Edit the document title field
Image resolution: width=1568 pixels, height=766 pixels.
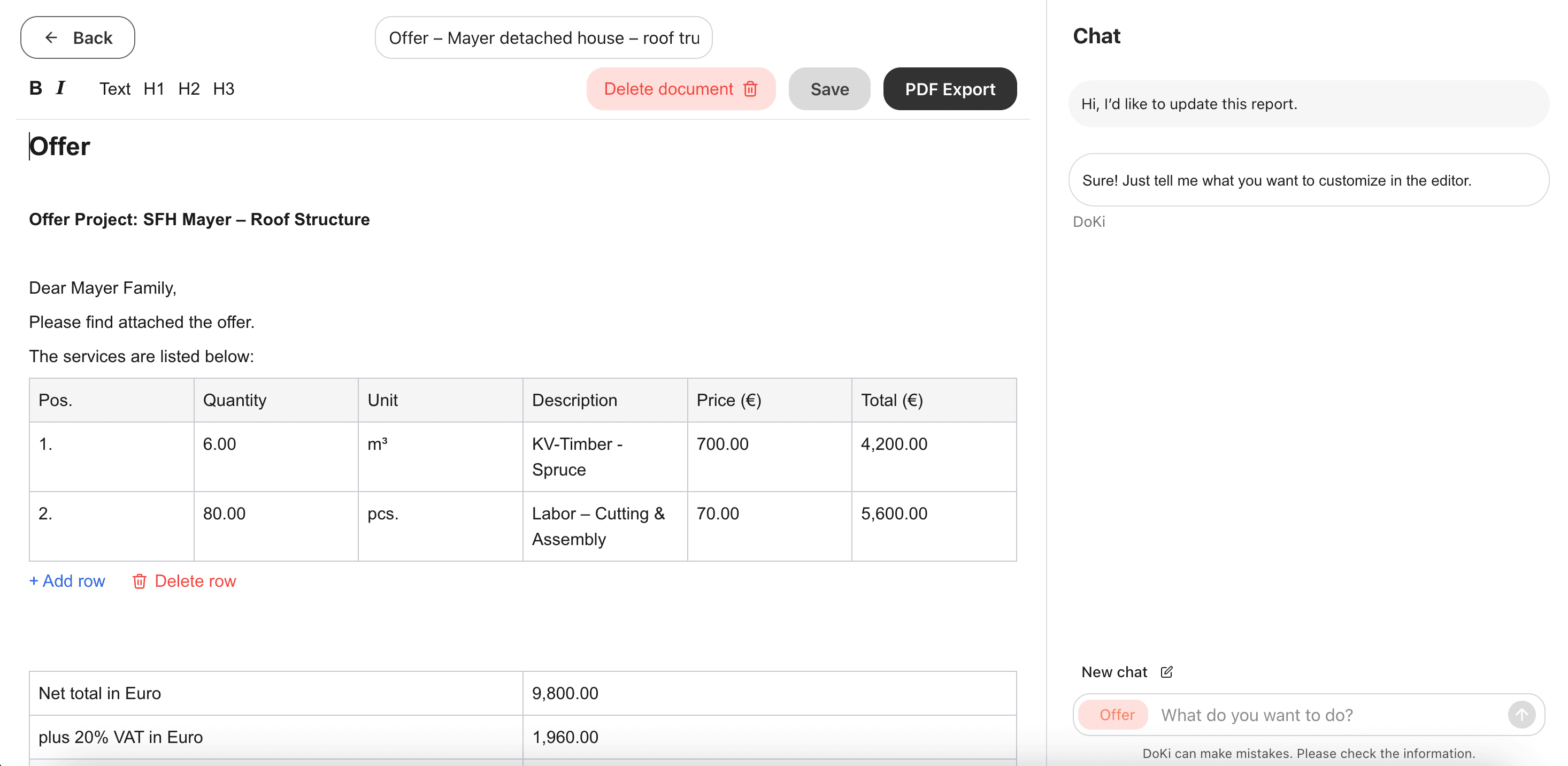[x=543, y=37]
